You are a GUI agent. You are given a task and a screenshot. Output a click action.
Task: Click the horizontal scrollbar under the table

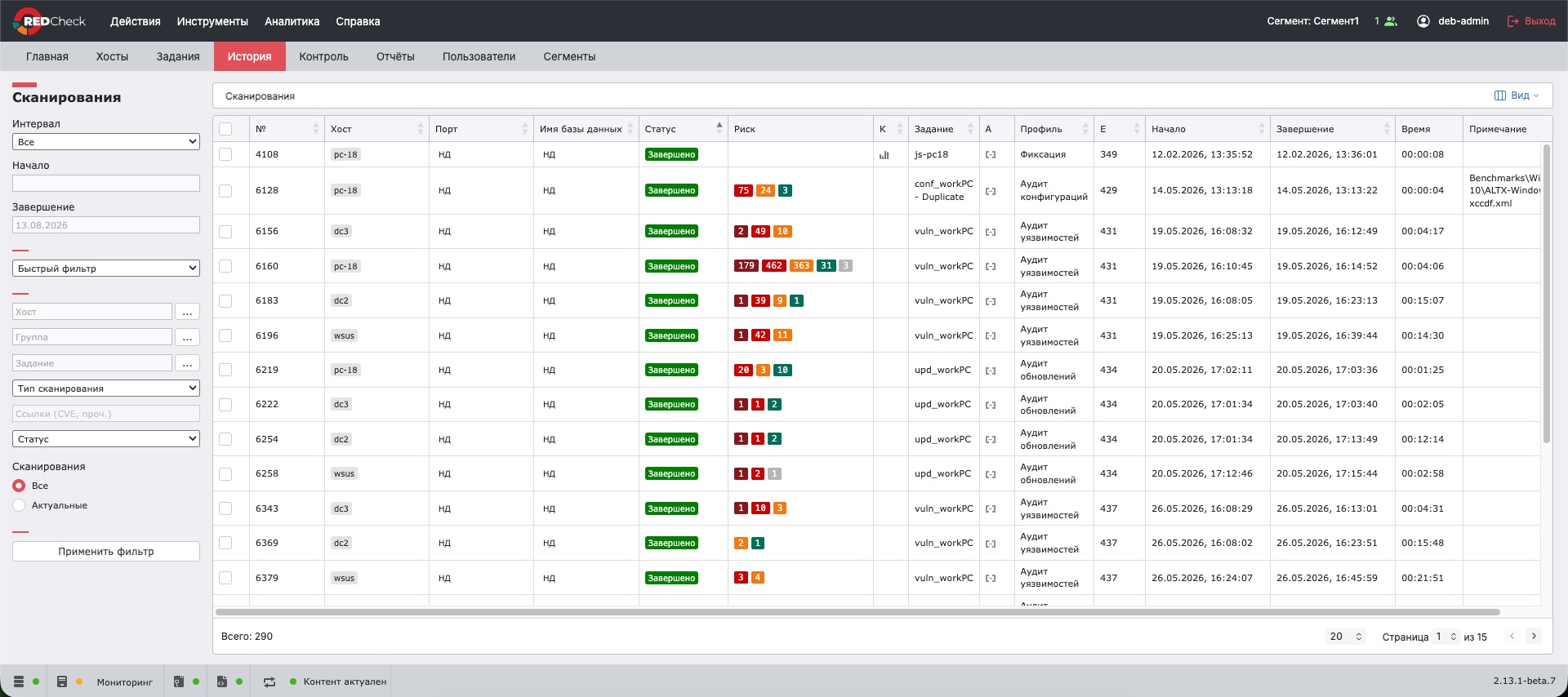(857, 611)
